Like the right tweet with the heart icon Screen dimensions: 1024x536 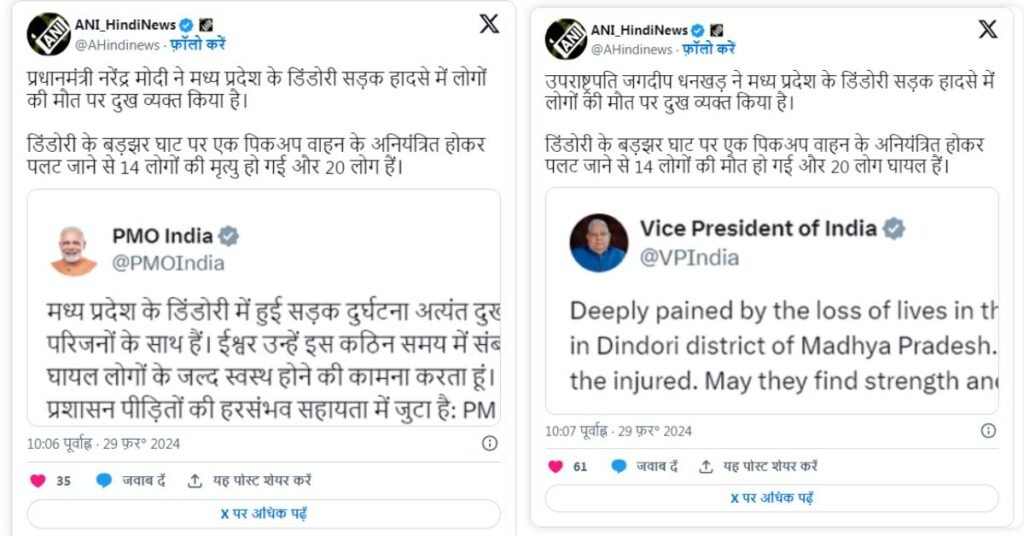pos(556,466)
